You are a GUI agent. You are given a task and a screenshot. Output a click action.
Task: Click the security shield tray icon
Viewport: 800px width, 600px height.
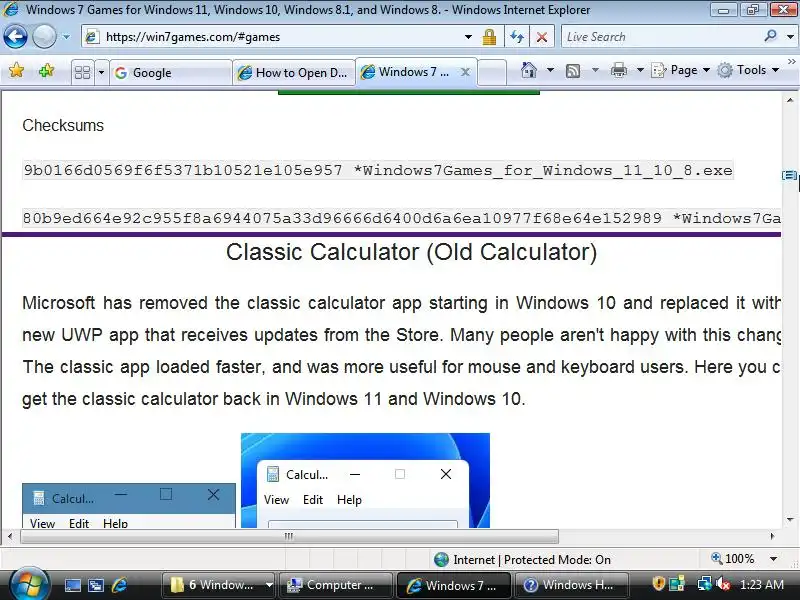coord(659,584)
